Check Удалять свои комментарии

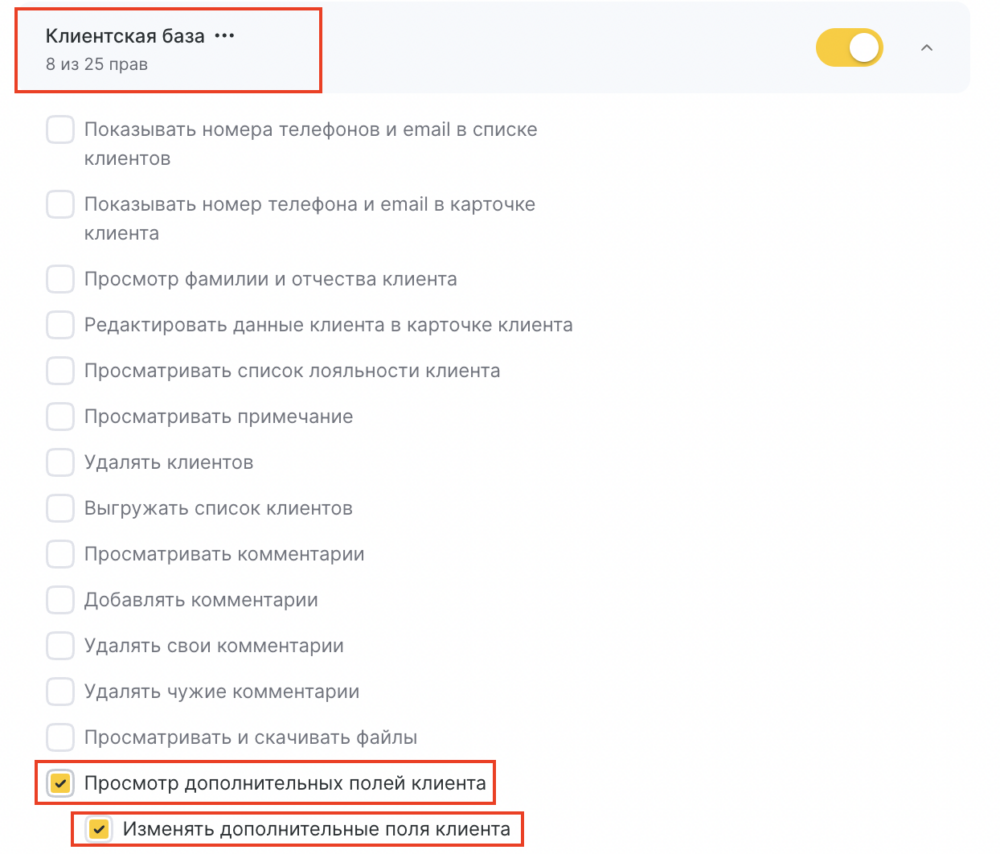[60, 646]
